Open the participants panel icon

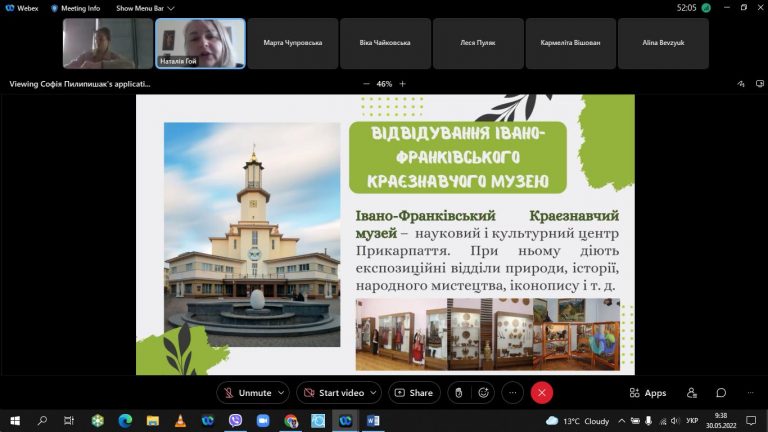click(692, 393)
